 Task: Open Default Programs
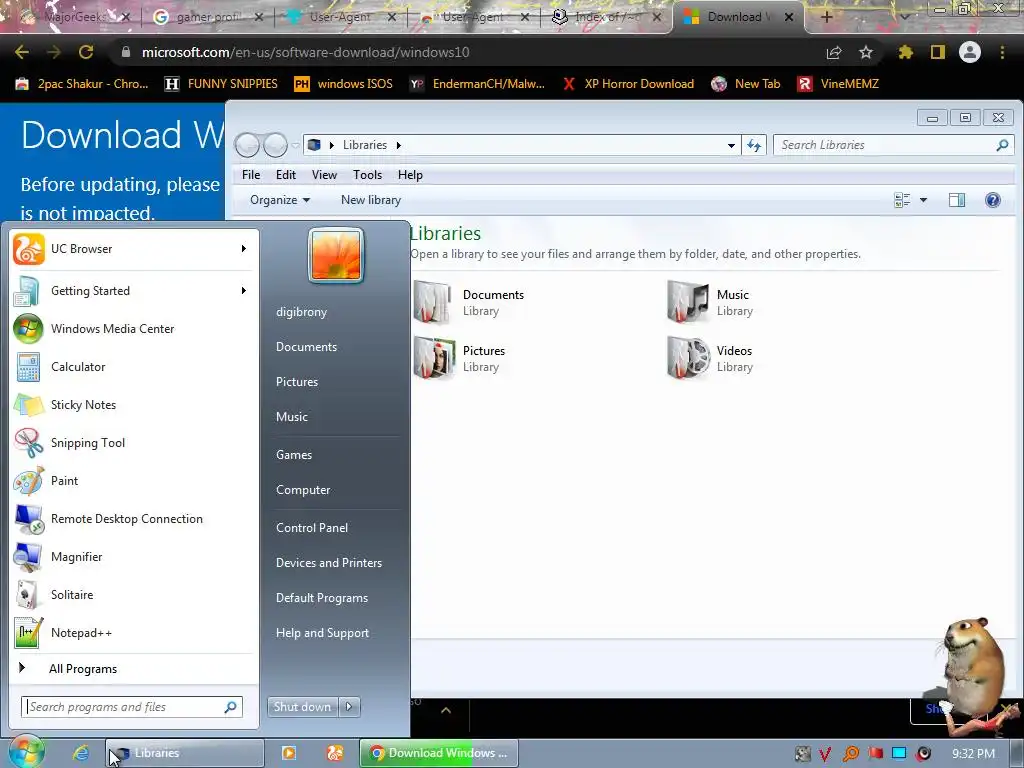pyautogui.click(x=321, y=598)
